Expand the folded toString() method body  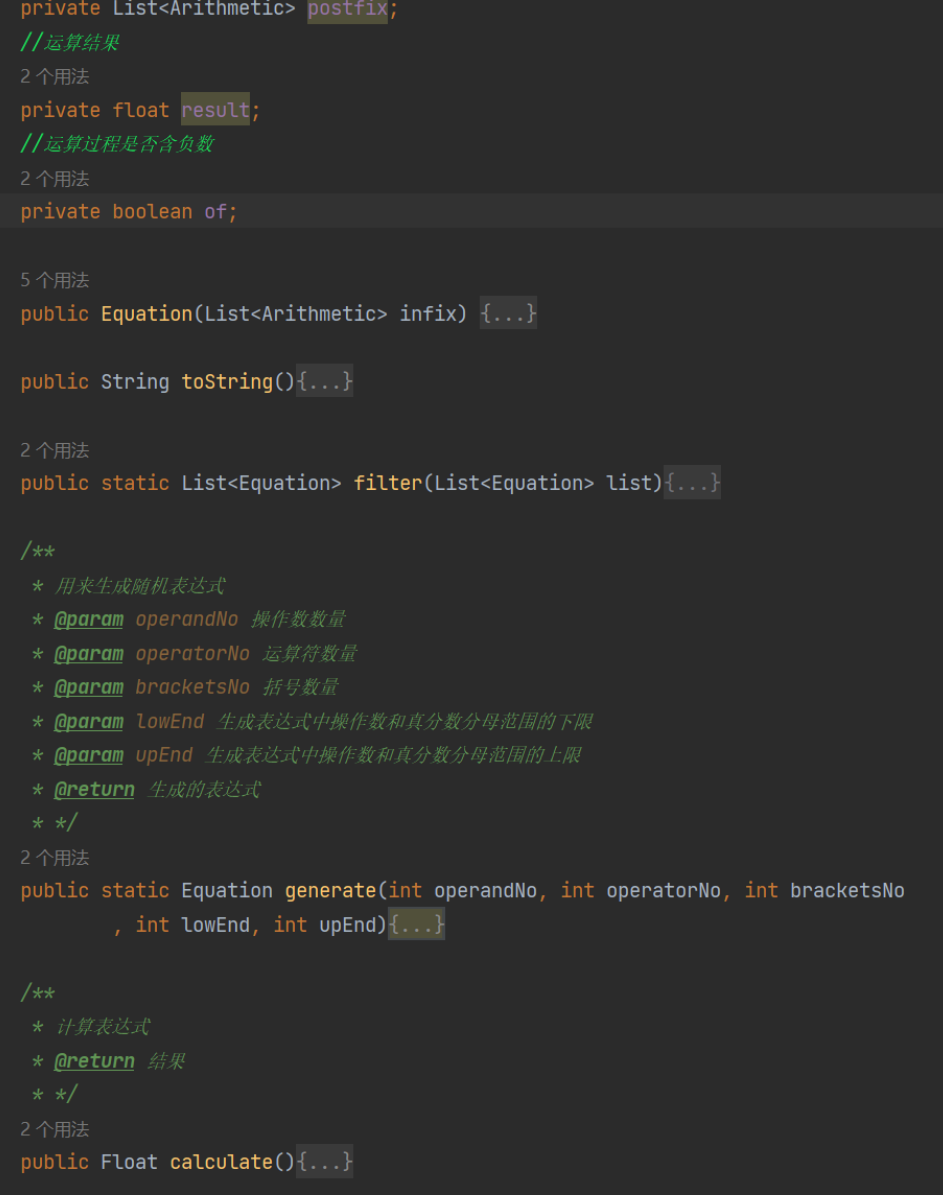(x=324, y=382)
